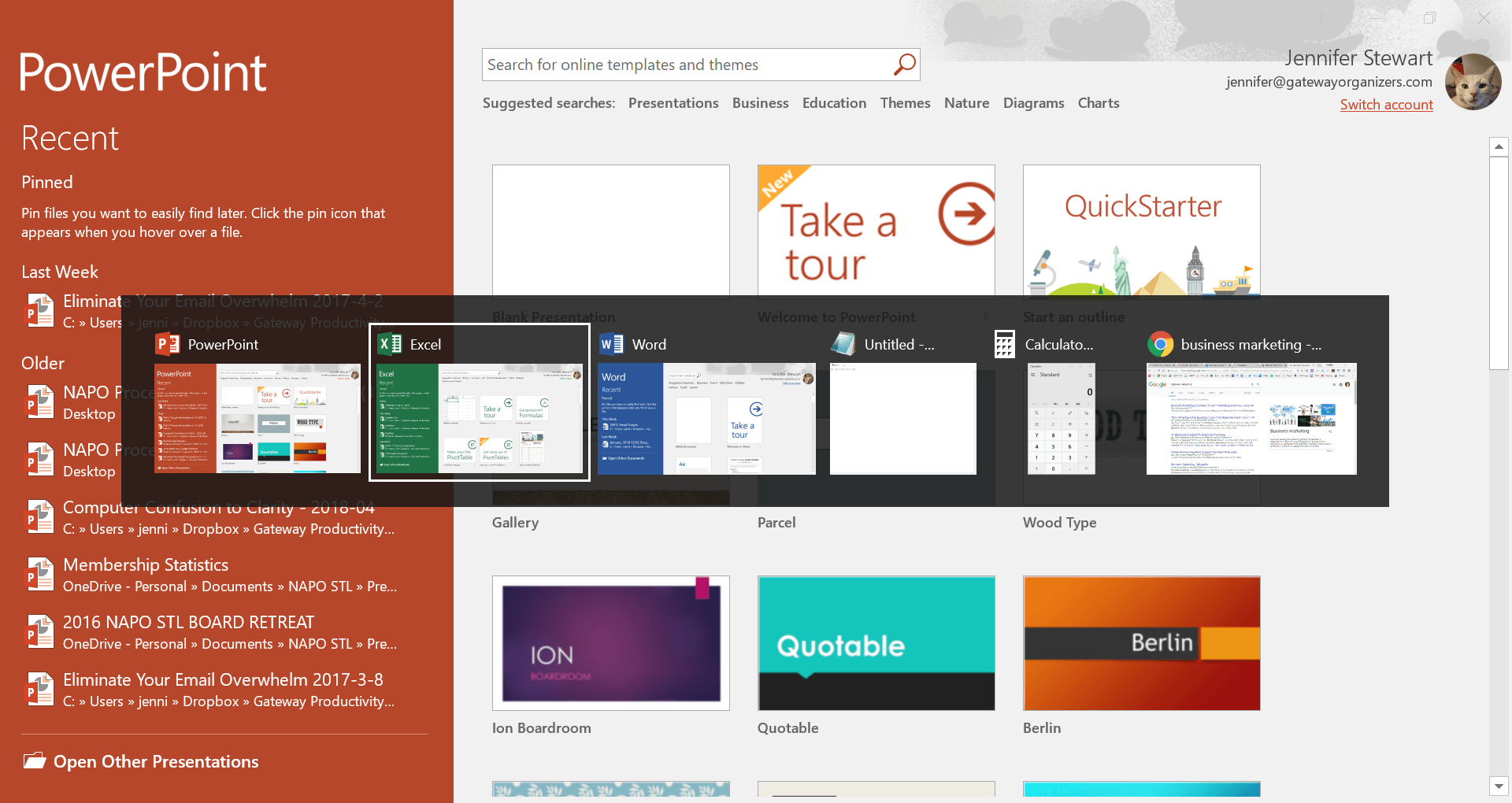Click the Parcel template label
Screen dimensions: 1512x803
[x=776, y=523]
